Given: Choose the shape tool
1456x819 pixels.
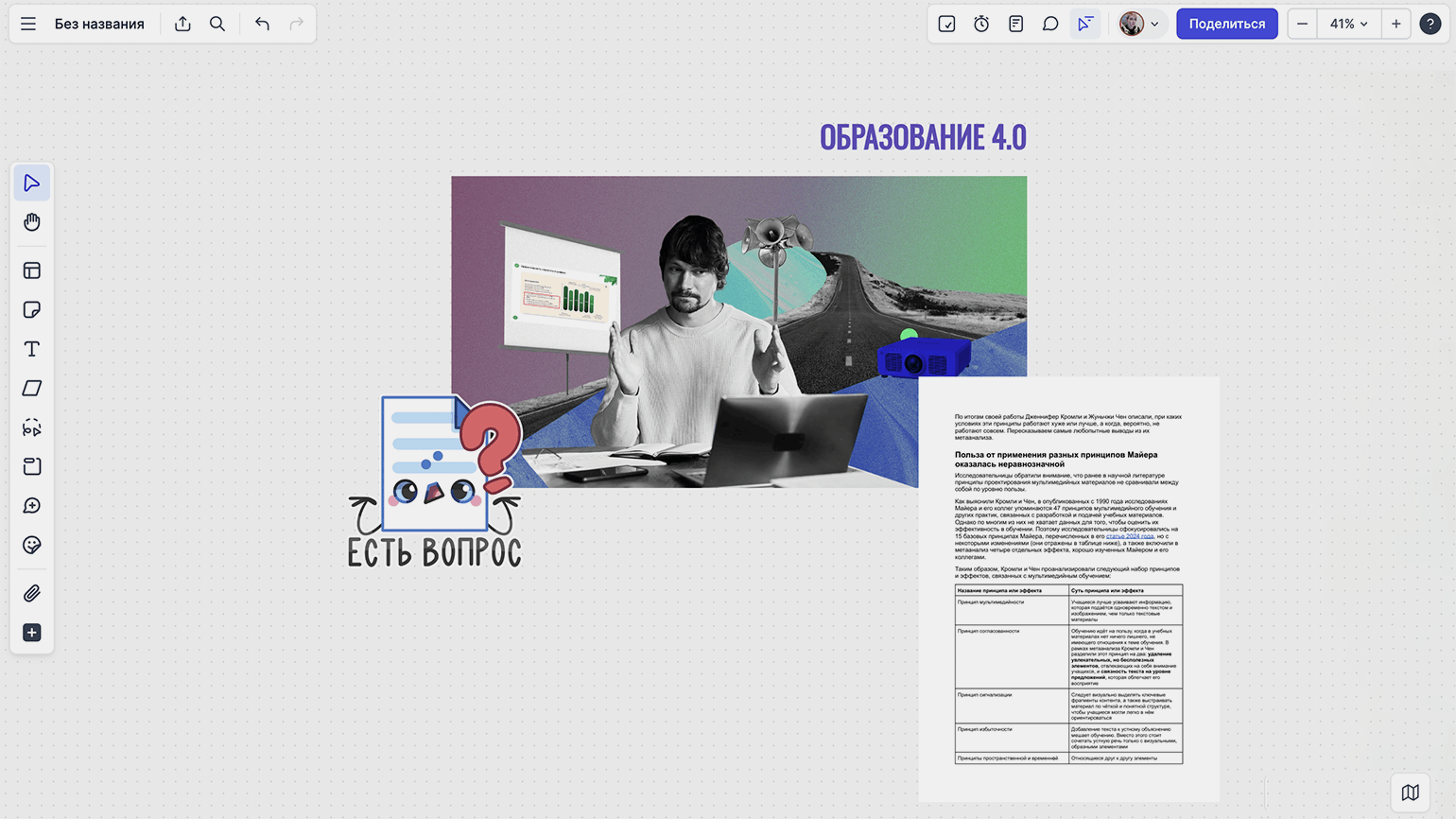Looking at the screenshot, I should pos(31,389).
